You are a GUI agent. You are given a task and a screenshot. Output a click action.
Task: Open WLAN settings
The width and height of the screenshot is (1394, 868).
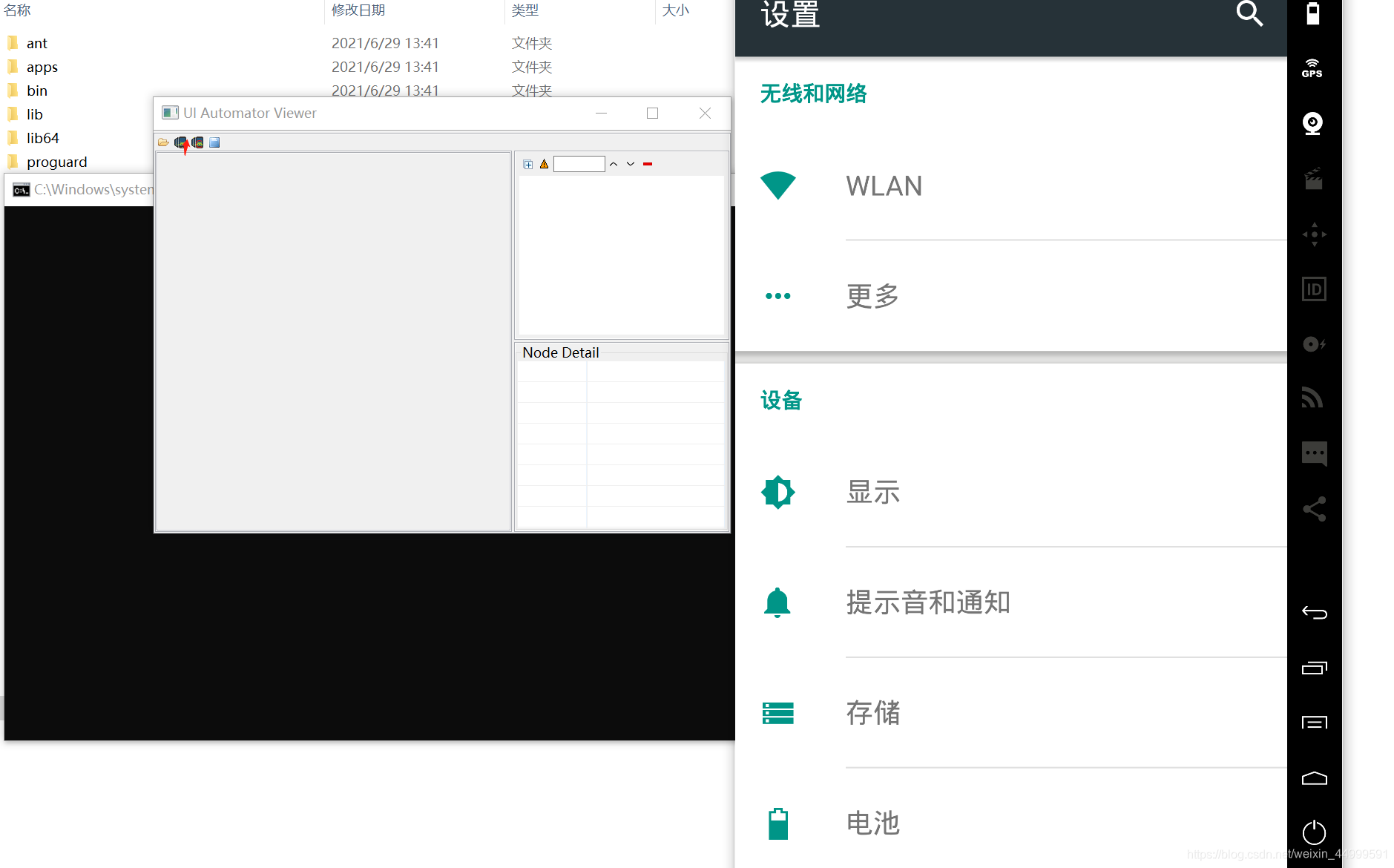tap(1010, 185)
